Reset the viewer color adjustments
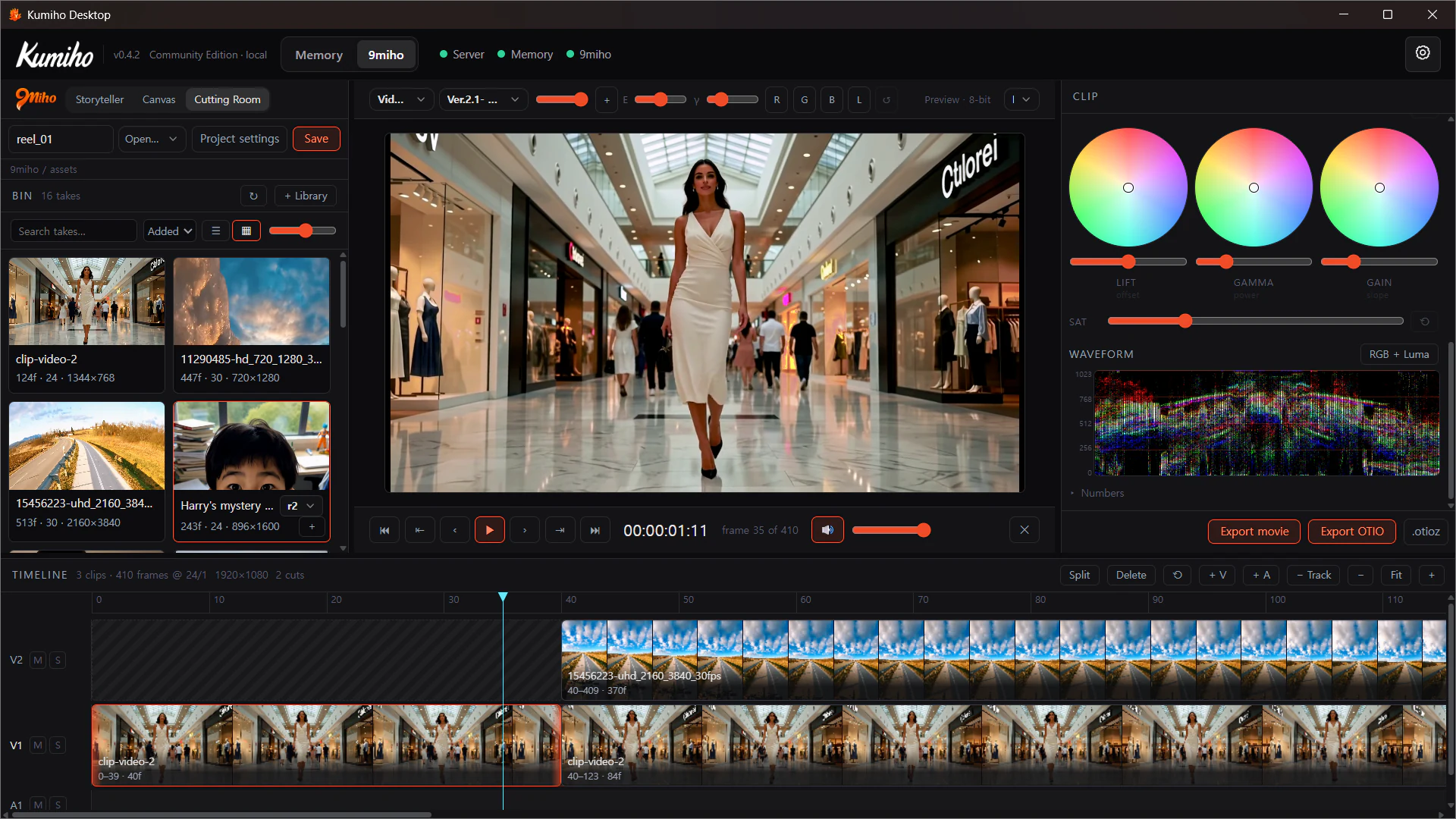Image resolution: width=1456 pixels, height=819 pixels. (x=886, y=99)
